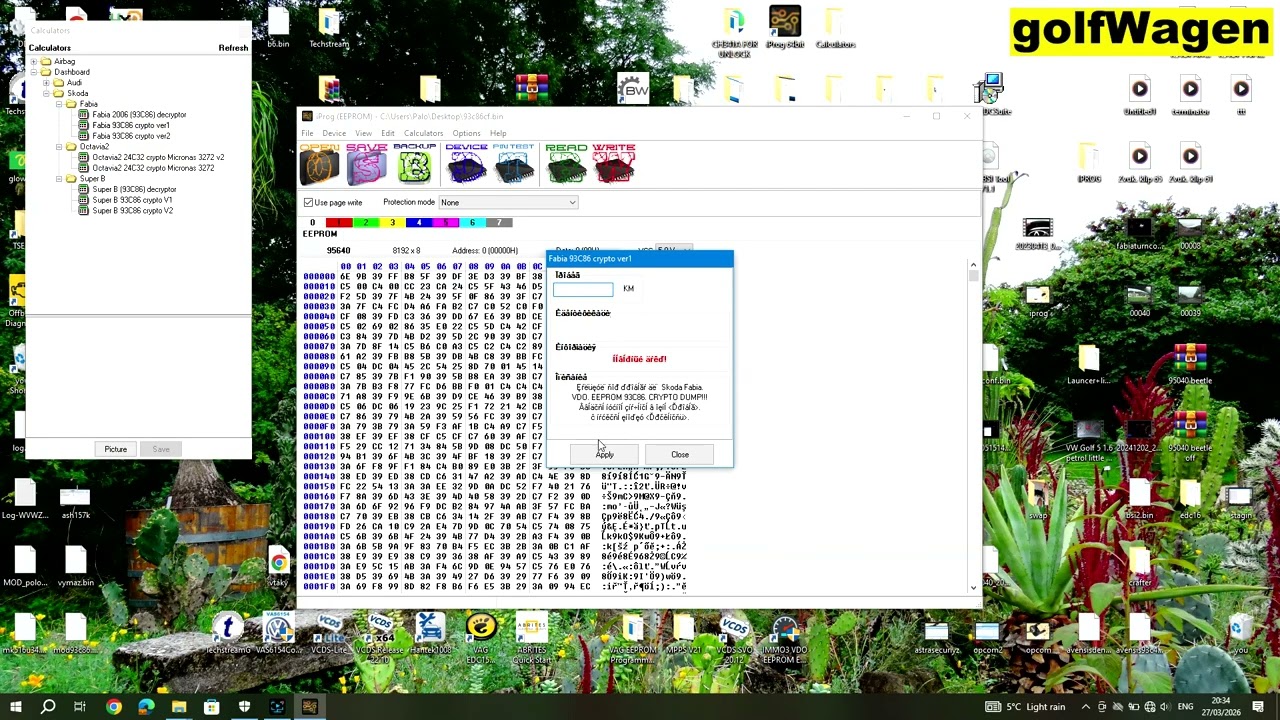
Task: Select blue page color swatch 4
Action: pyautogui.click(x=419, y=223)
